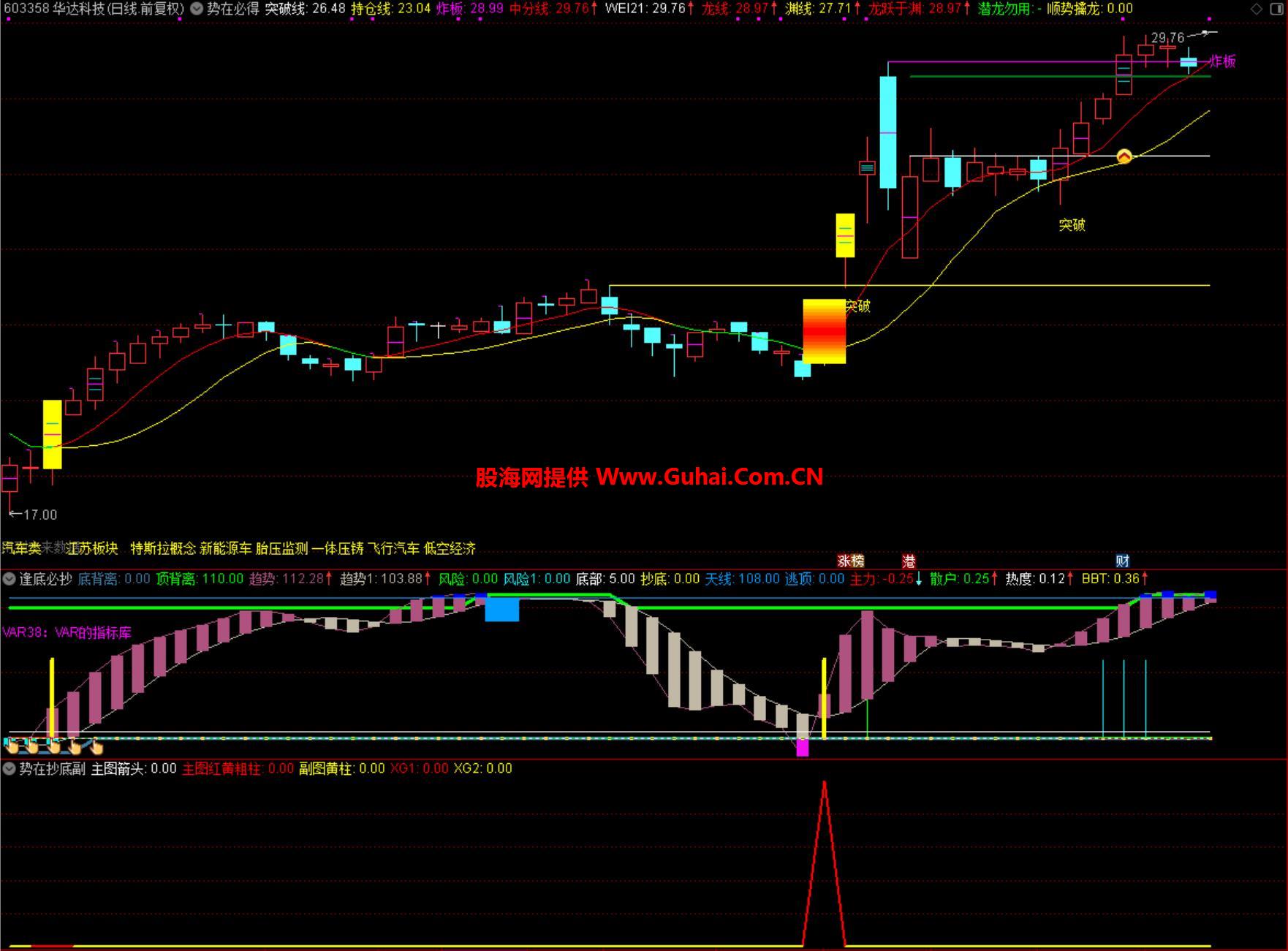Open the 飞行汽车 concept tag
The image size is (1288, 951).
coord(393,548)
